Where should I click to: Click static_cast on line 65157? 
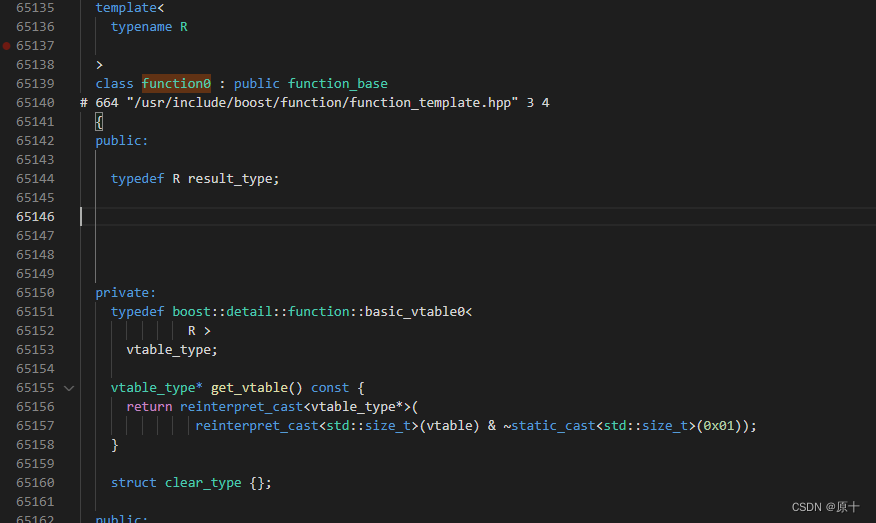[x=553, y=426]
